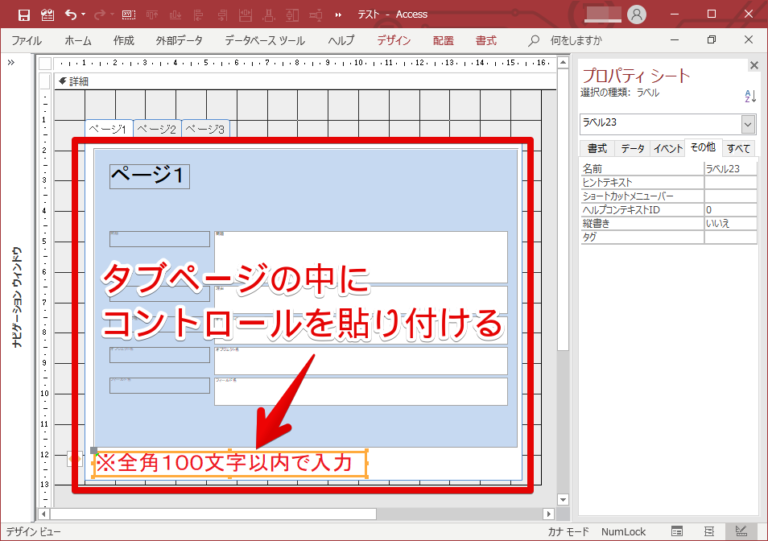Click the vertical scrollbar up arrow
The height and width of the screenshot is (541, 768).
563,63
